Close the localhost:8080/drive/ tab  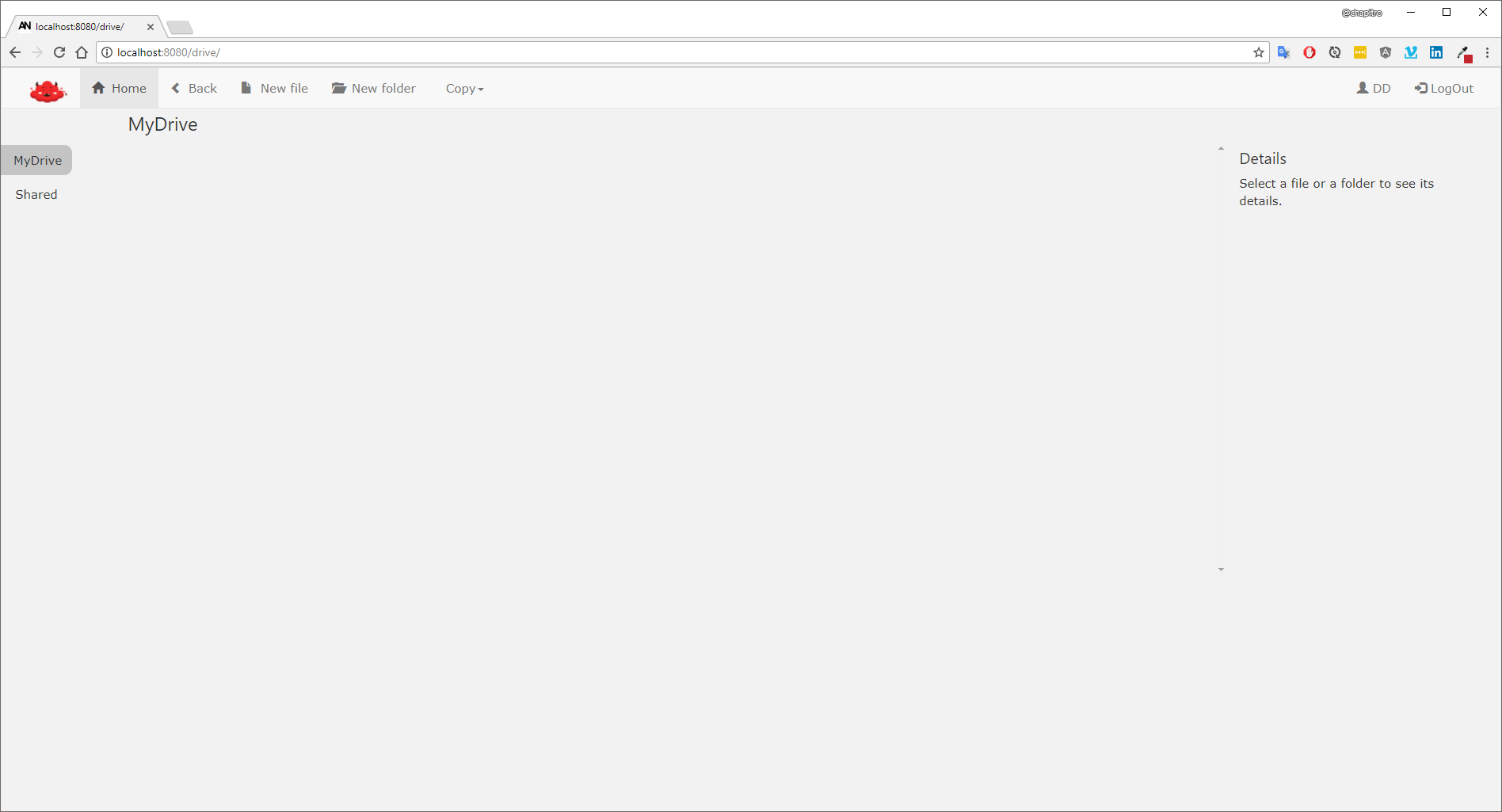click(151, 27)
